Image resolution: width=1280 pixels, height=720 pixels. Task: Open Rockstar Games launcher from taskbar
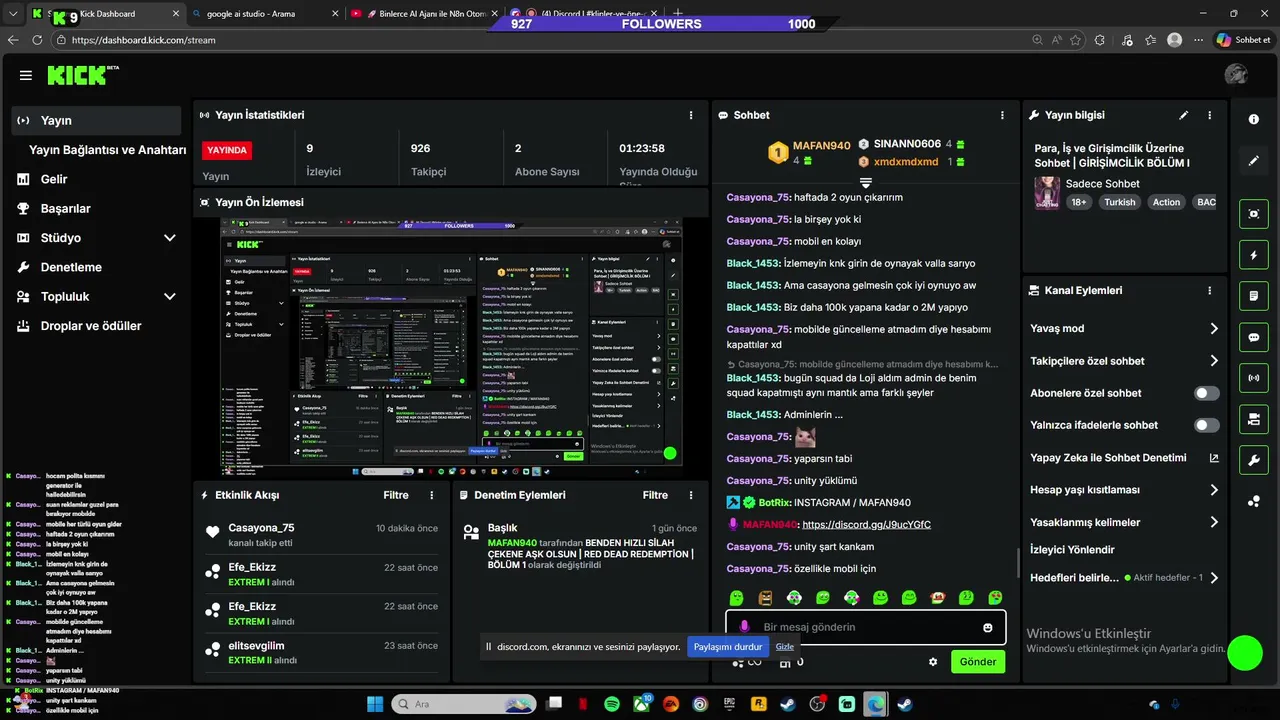(x=758, y=704)
